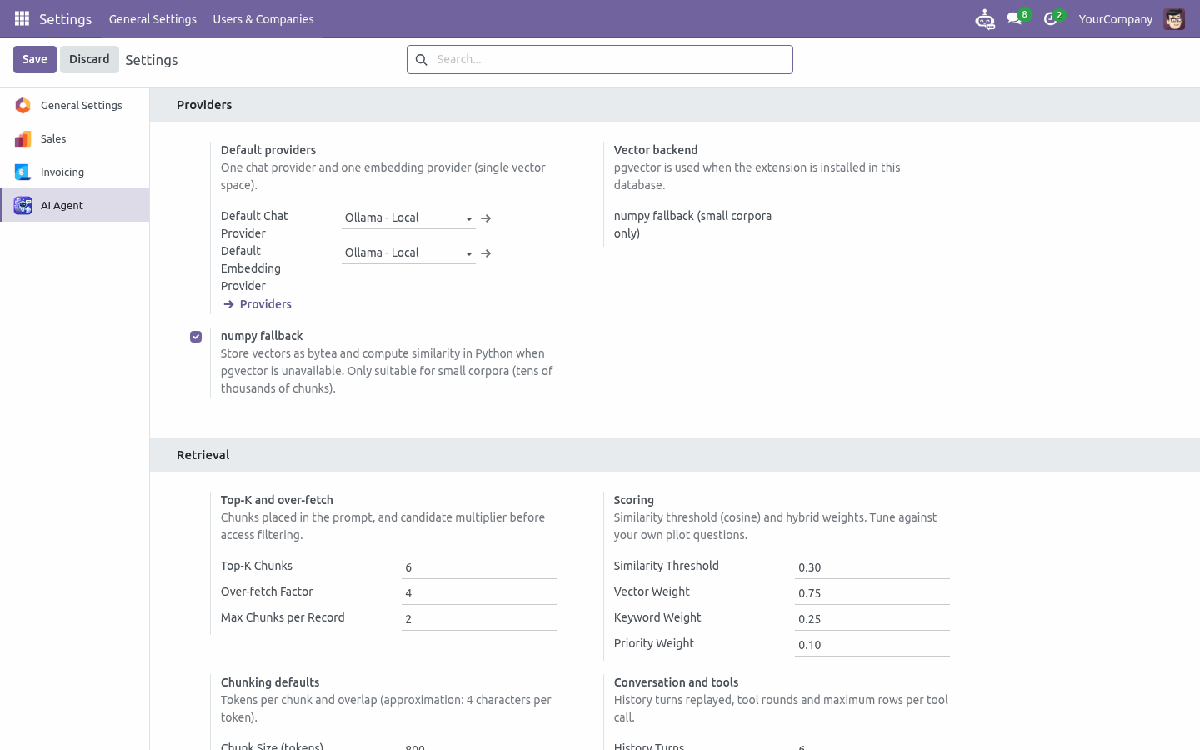Image resolution: width=1200 pixels, height=750 pixels.
Task: Open the apps grid menu
Action: point(22,19)
